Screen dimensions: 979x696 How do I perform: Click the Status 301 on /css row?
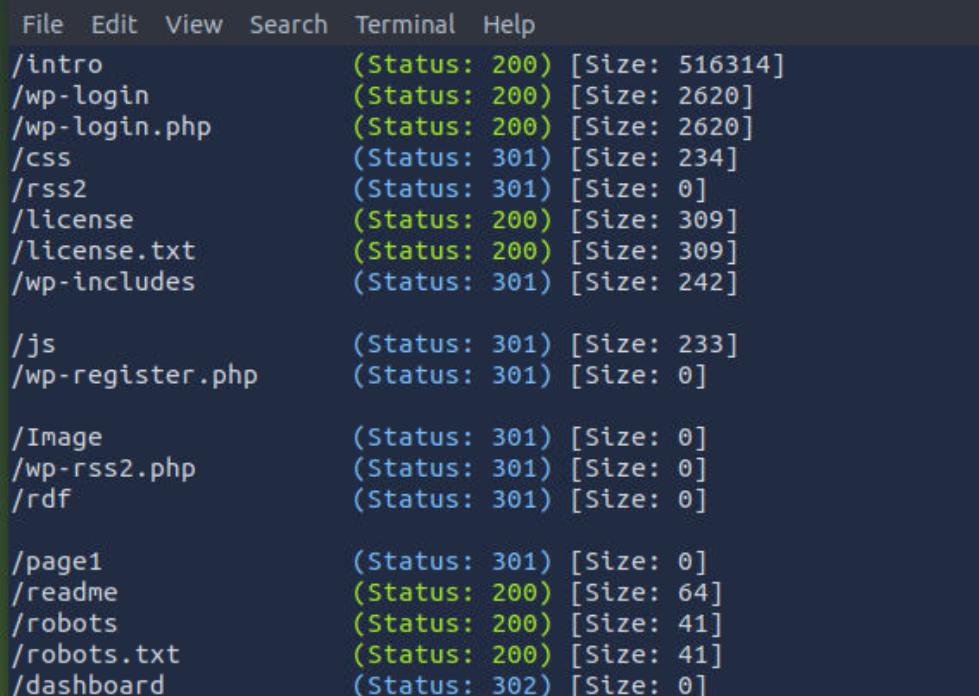[x=453, y=159]
